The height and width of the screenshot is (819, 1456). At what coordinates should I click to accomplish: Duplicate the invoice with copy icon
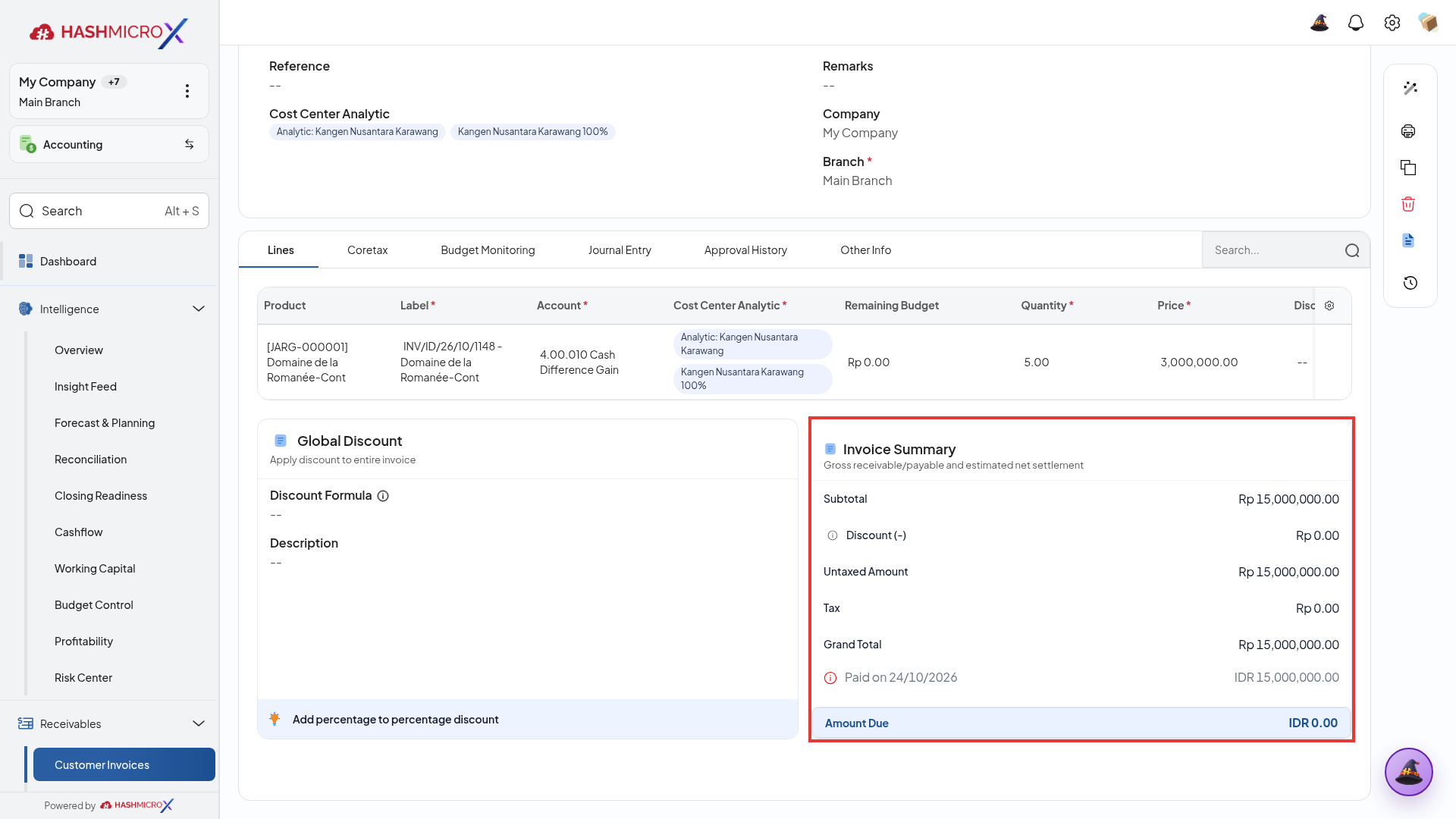(1408, 168)
